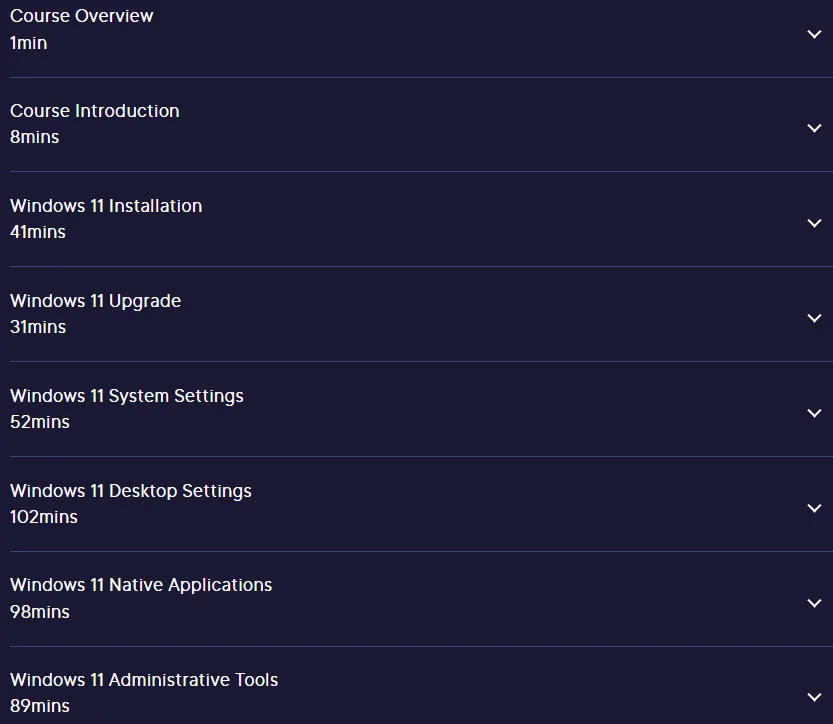The height and width of the screenshot is (724, 833).
Task: Open the Course Overview title
Action: tap(81, 16)
